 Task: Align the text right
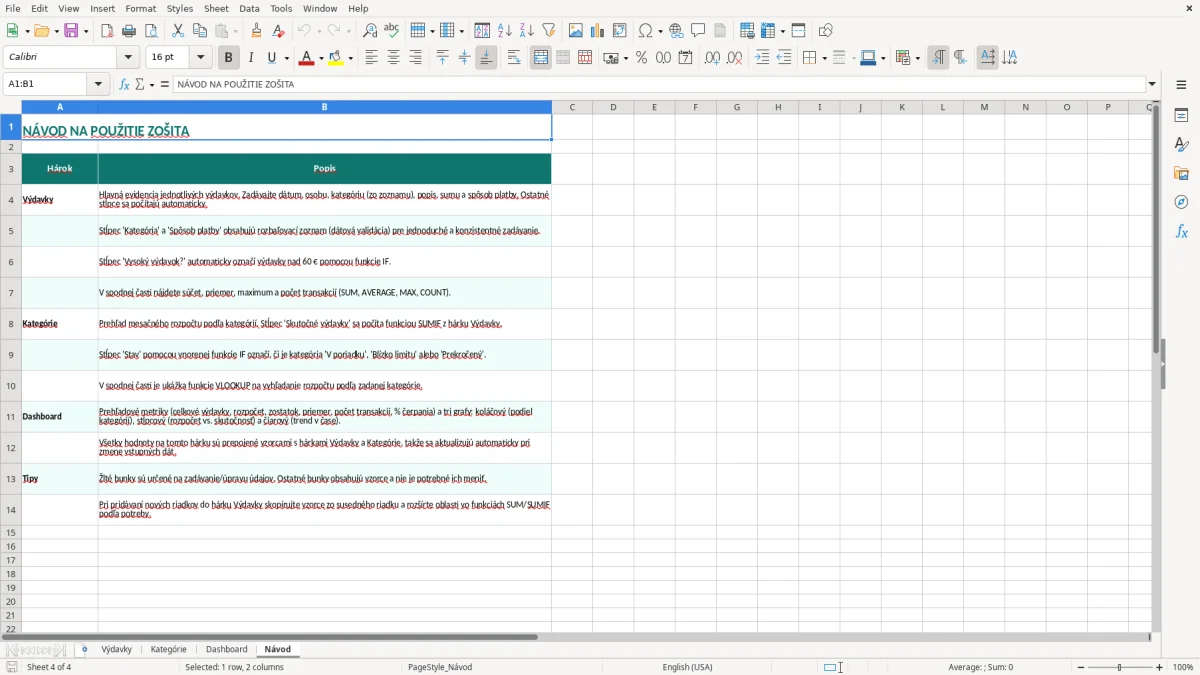pos(416,58)
